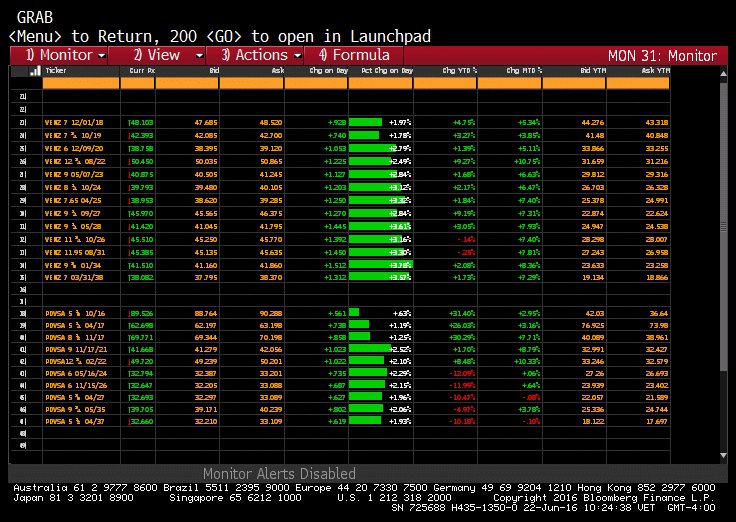Click the red Chg YTD value -12.09%
The image size is (736, 522).
point(462,374)
